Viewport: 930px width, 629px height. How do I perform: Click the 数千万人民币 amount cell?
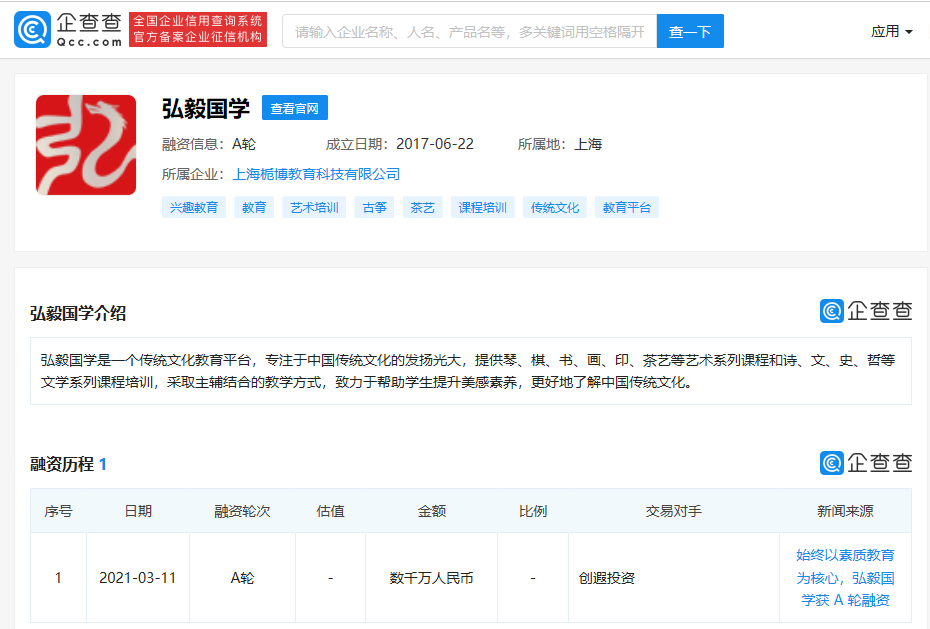click(431, 578)
